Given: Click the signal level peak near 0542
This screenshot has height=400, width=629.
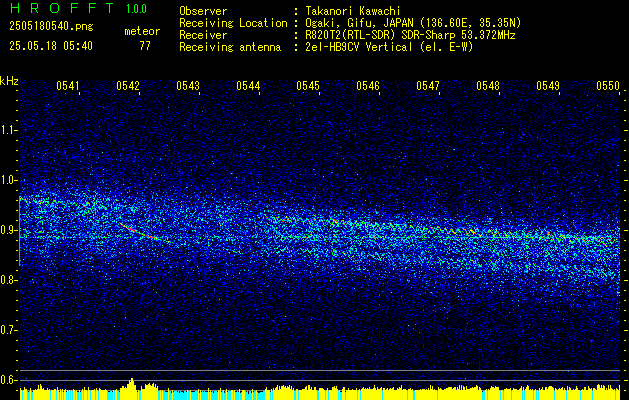Looking at the screenshot, I should tap(131, 382).
